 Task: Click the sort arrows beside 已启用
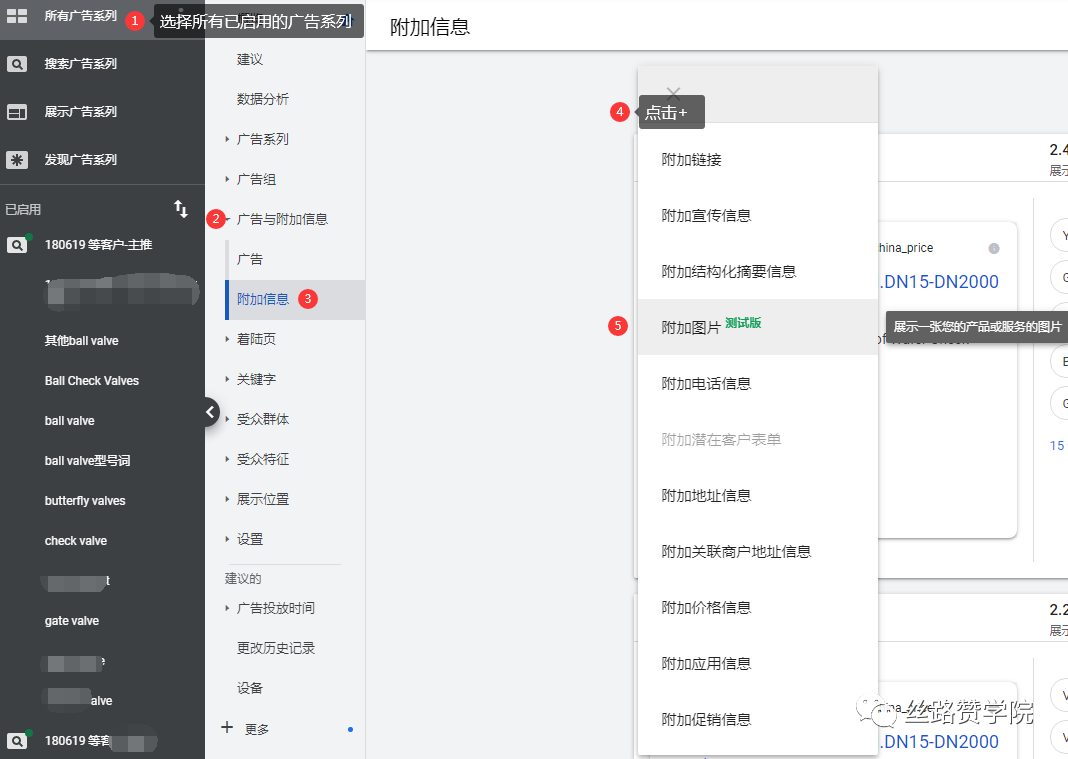click(181, 210)
